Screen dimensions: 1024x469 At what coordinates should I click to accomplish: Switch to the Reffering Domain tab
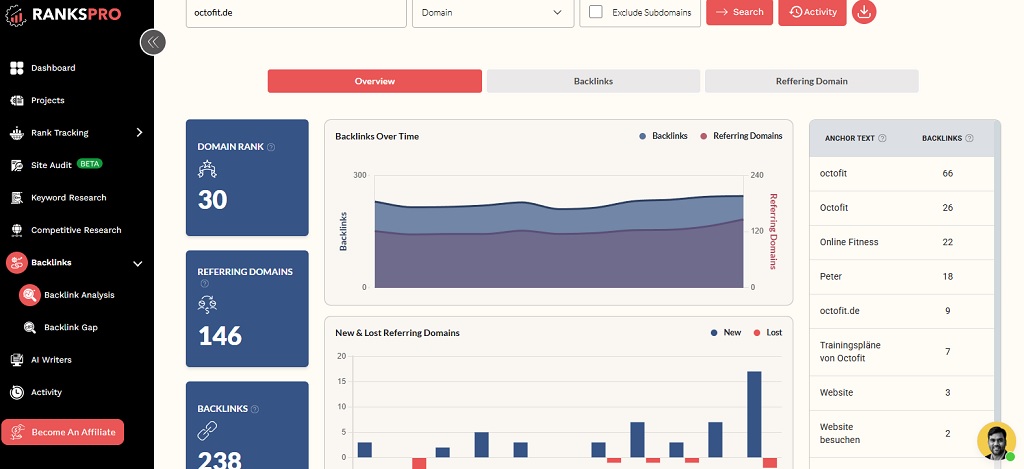[812, 81]
